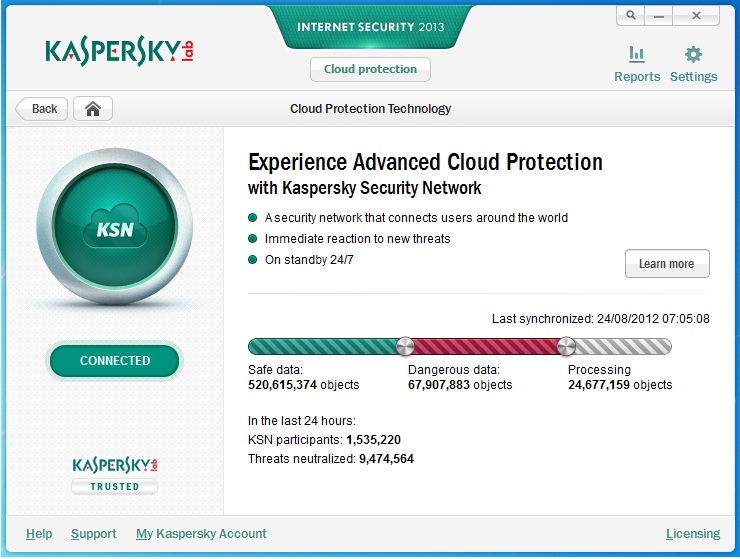
Task: Click the green Safe data bar segment
Action: (324, 347)
